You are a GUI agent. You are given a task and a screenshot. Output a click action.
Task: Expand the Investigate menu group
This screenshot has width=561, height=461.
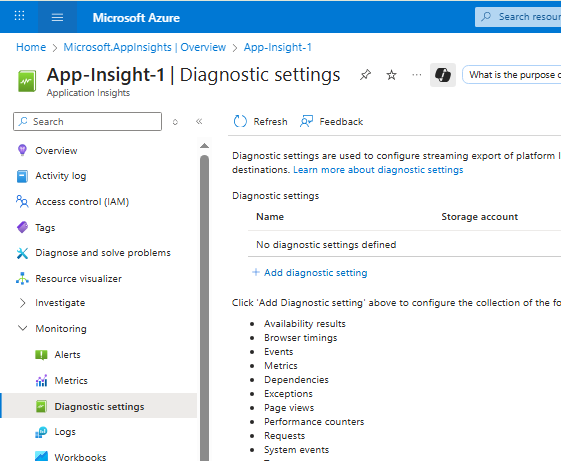[x=22, y=303]
